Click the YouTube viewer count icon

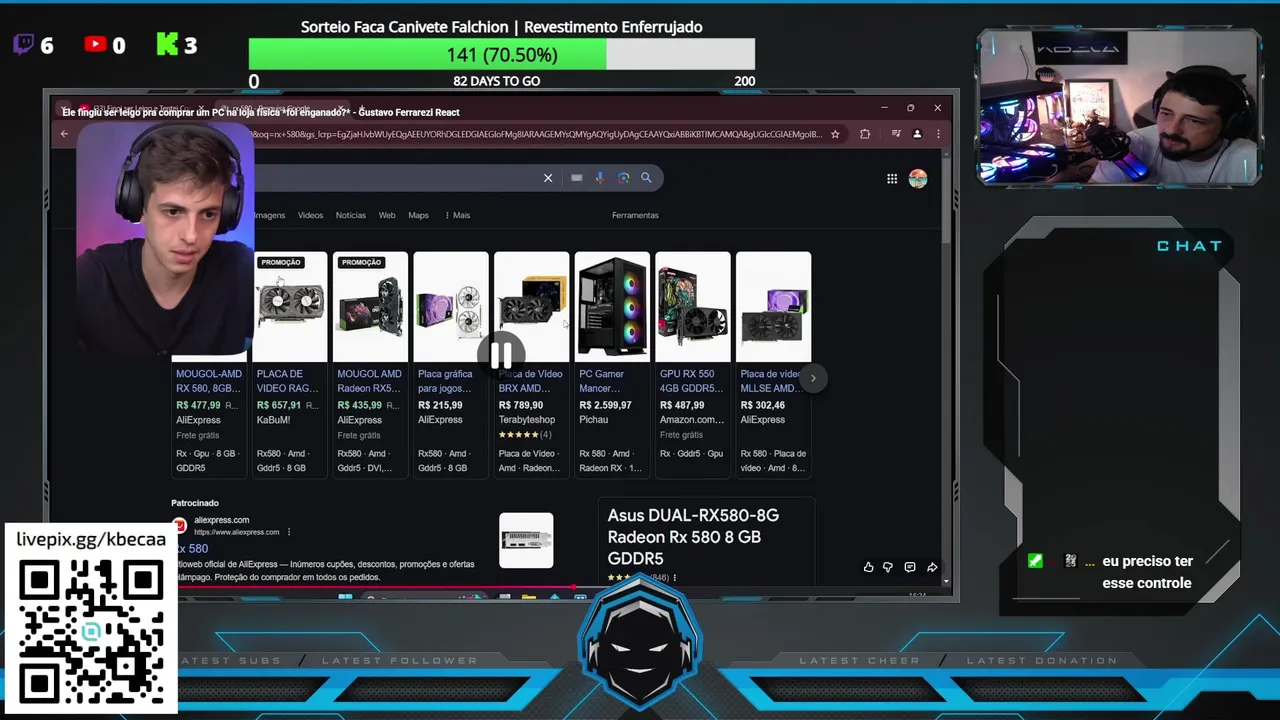click(95, 44)
